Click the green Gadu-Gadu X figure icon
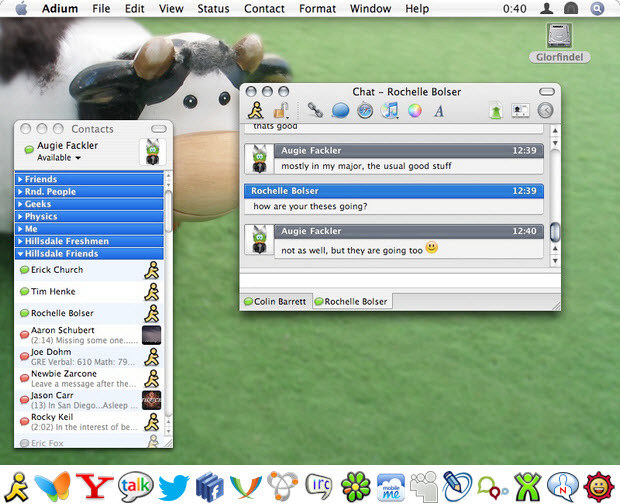This screenshot has width=620, height=504. pos(527,487)
